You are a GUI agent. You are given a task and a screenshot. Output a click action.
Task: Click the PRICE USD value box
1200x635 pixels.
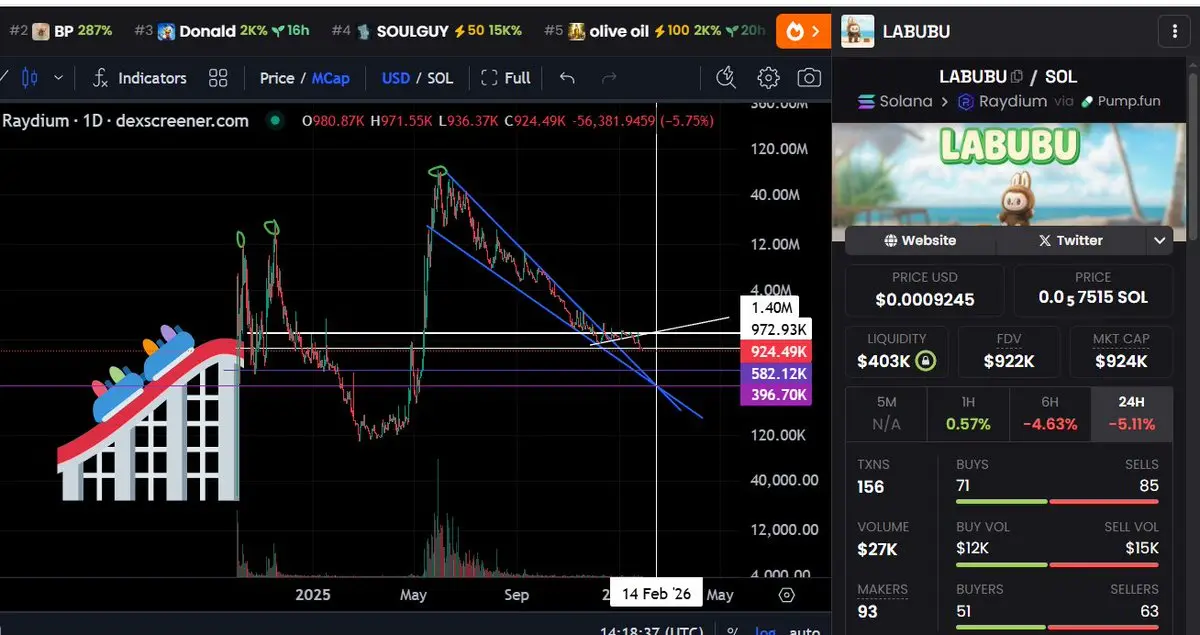coord(925,289)
